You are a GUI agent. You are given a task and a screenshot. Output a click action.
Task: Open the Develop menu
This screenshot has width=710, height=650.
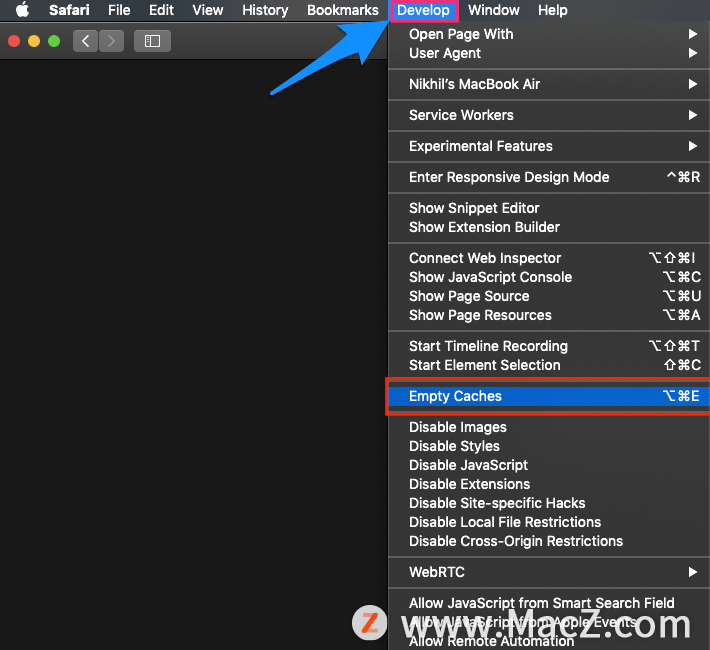pos(423,10)
